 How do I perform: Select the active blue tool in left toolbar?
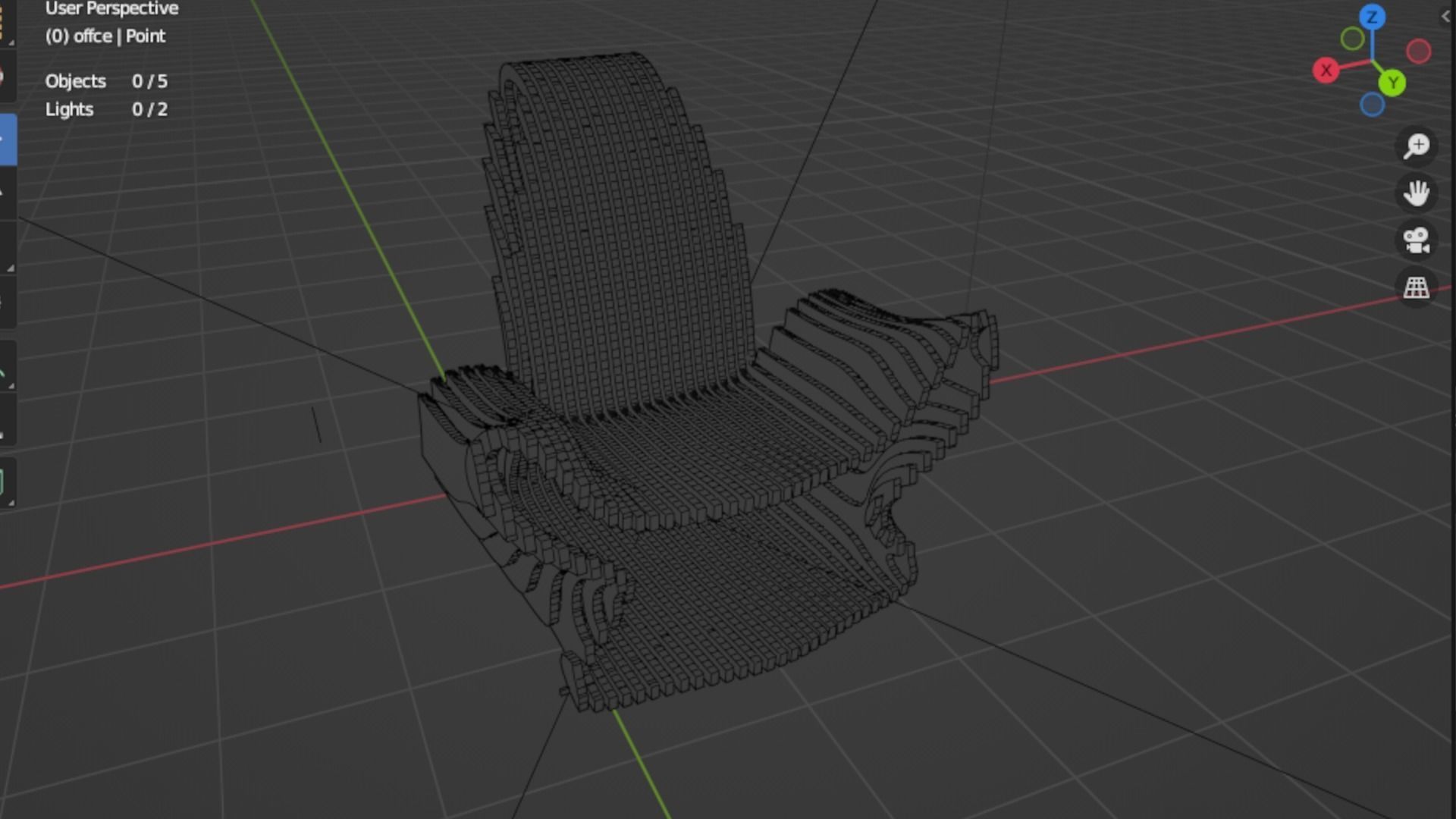coord(8,140)
